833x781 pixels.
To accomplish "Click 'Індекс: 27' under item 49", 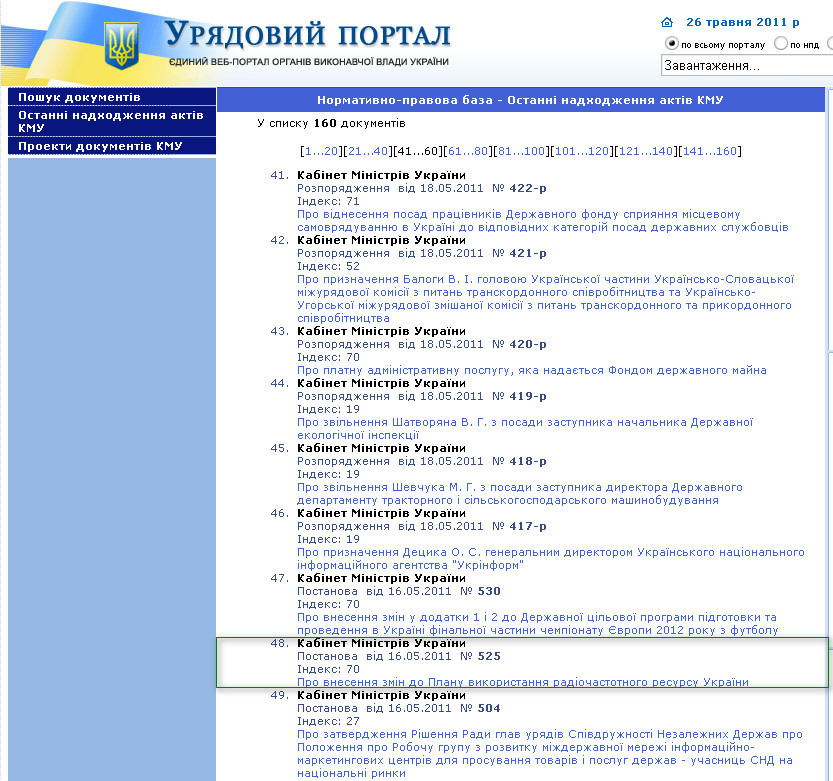I will pos(328,721).
